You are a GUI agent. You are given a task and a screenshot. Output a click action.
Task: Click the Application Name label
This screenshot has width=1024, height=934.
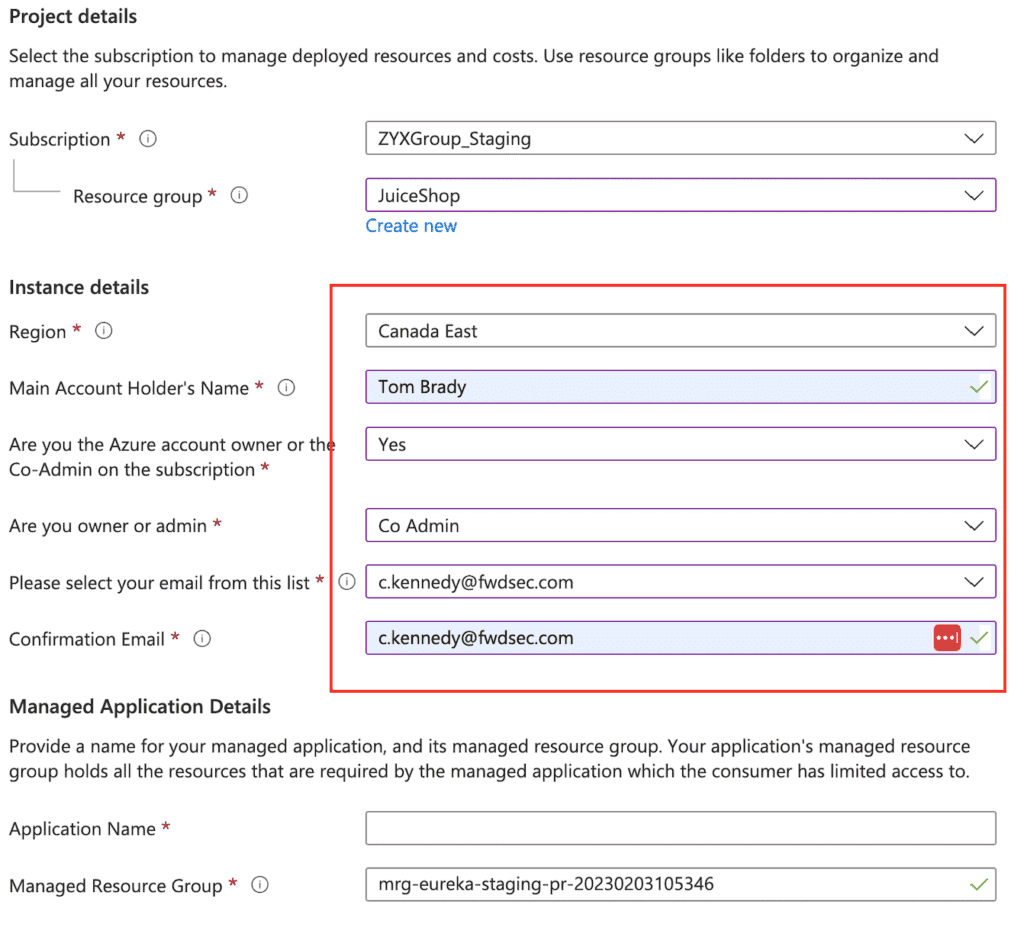[82, 829]
